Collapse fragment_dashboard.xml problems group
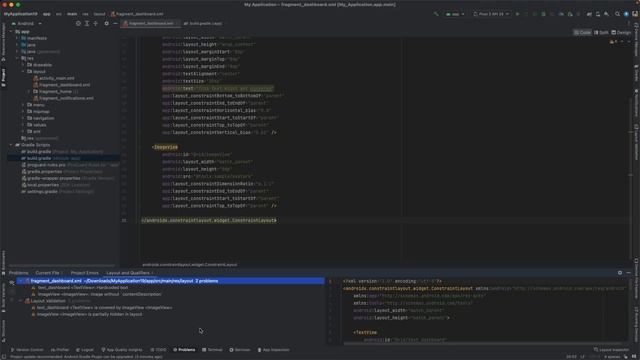Image resolution: width=640 pixels, height=360 pixels. click(20, 281)
